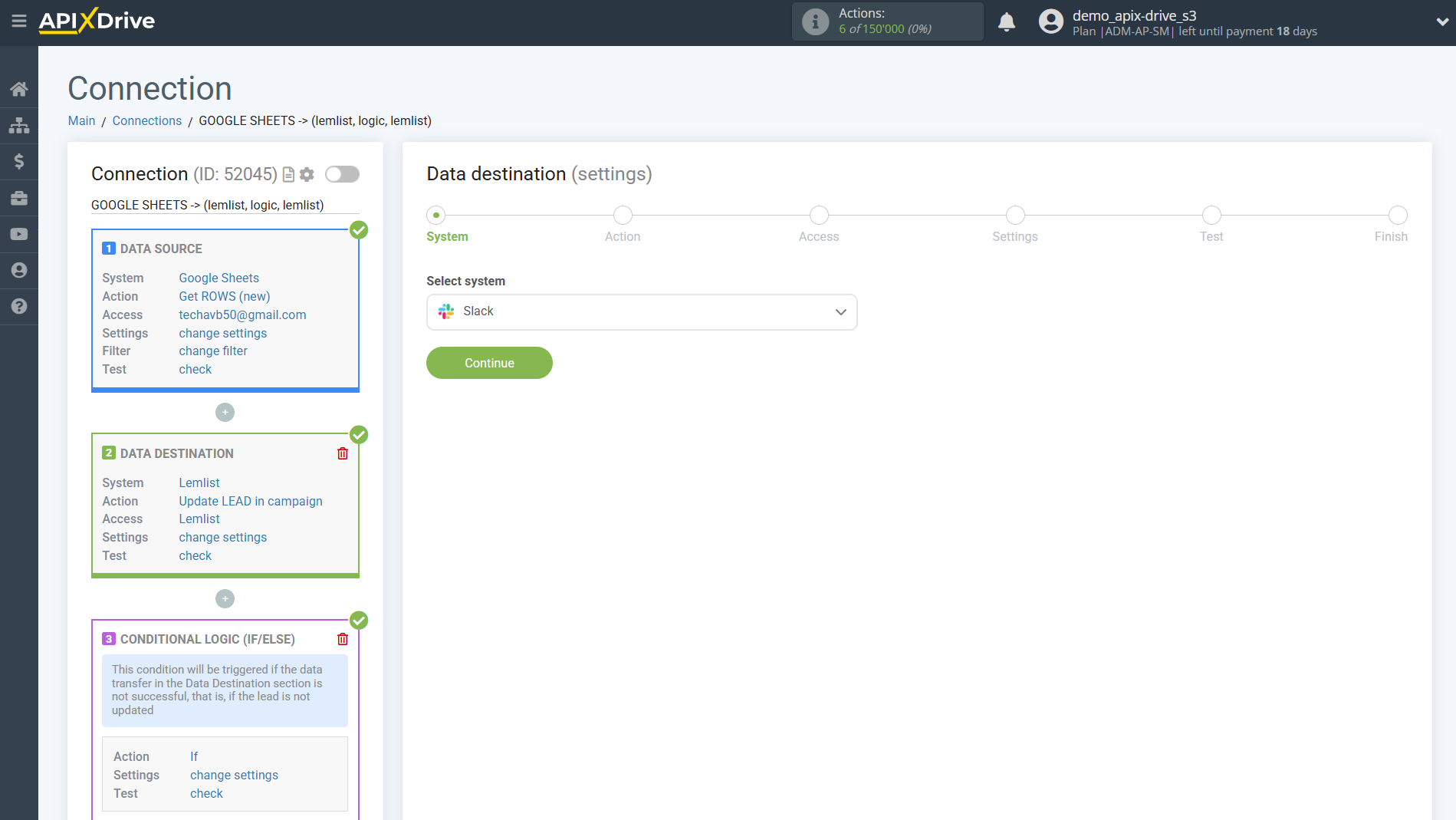Open the Select system dropdown
1456x820 pixels.
click(x=642, y=312)
